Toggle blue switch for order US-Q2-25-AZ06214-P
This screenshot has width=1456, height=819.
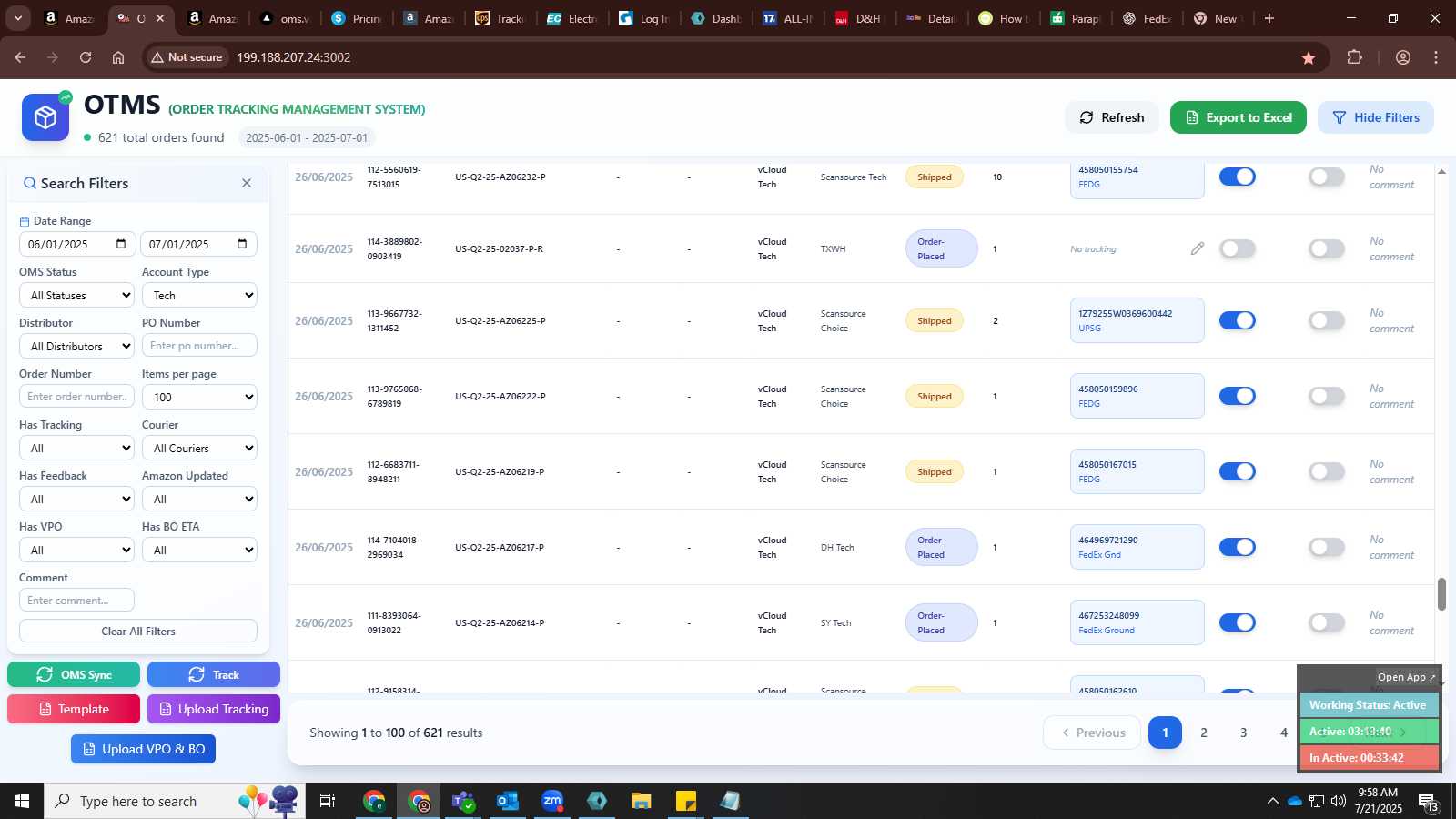coord(1238,622)
